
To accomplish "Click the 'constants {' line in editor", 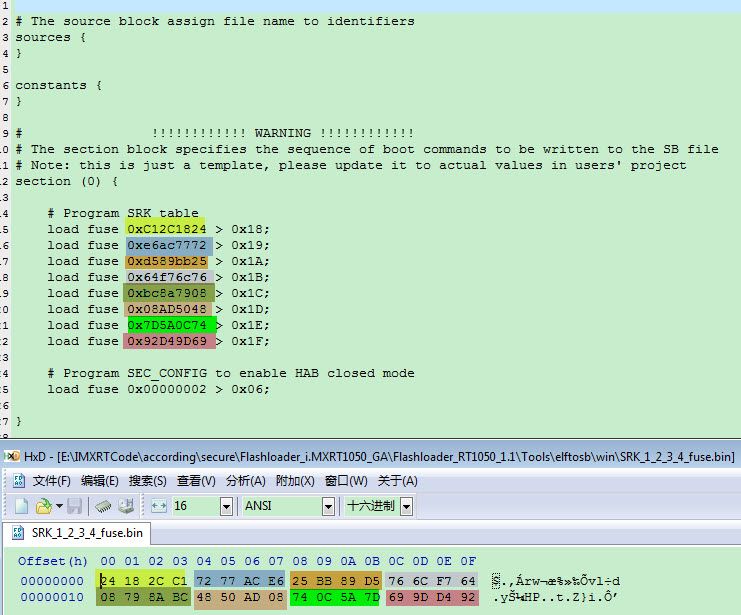I will (x=59, y=85).
